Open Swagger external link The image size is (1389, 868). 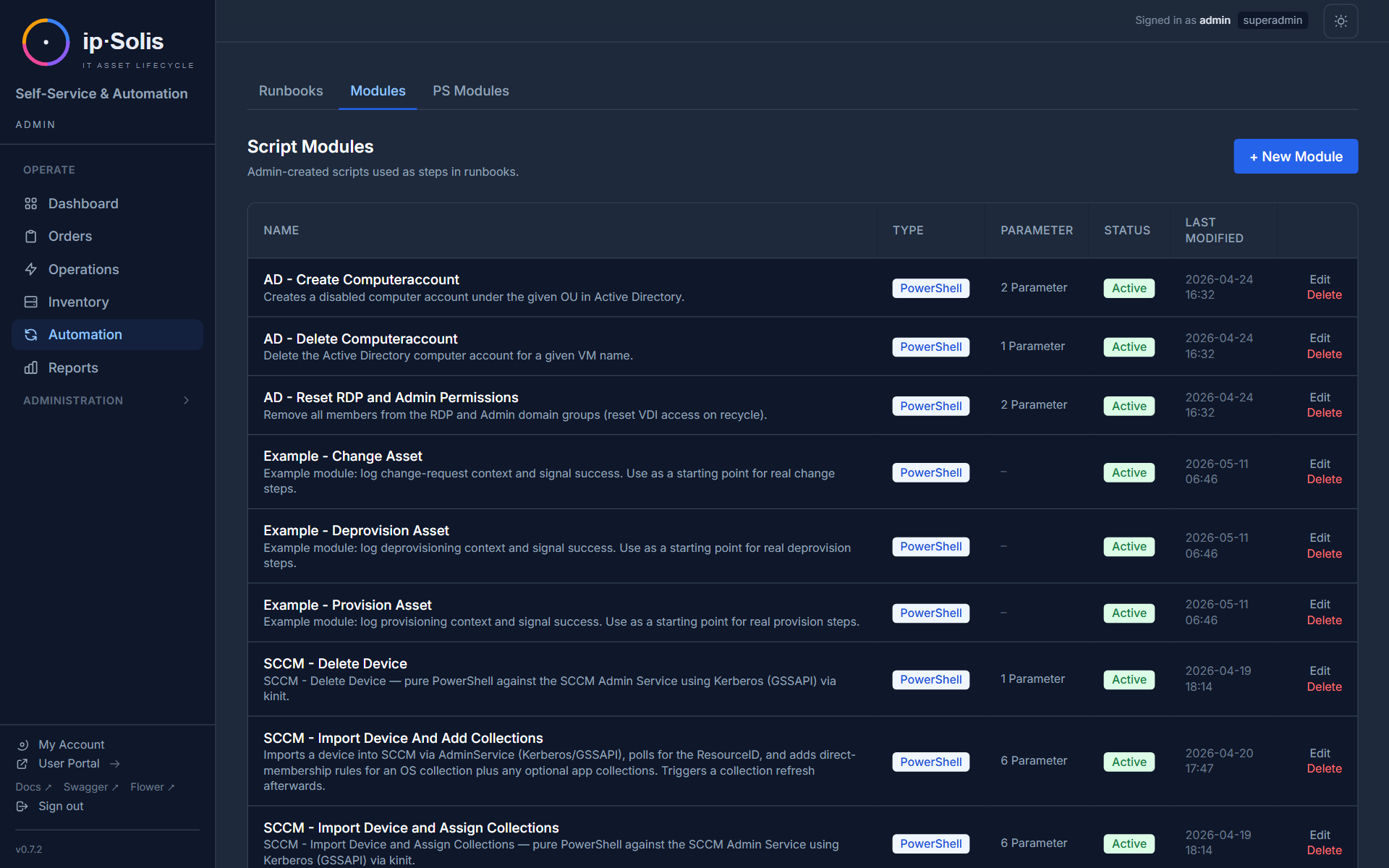click(90, 787)
